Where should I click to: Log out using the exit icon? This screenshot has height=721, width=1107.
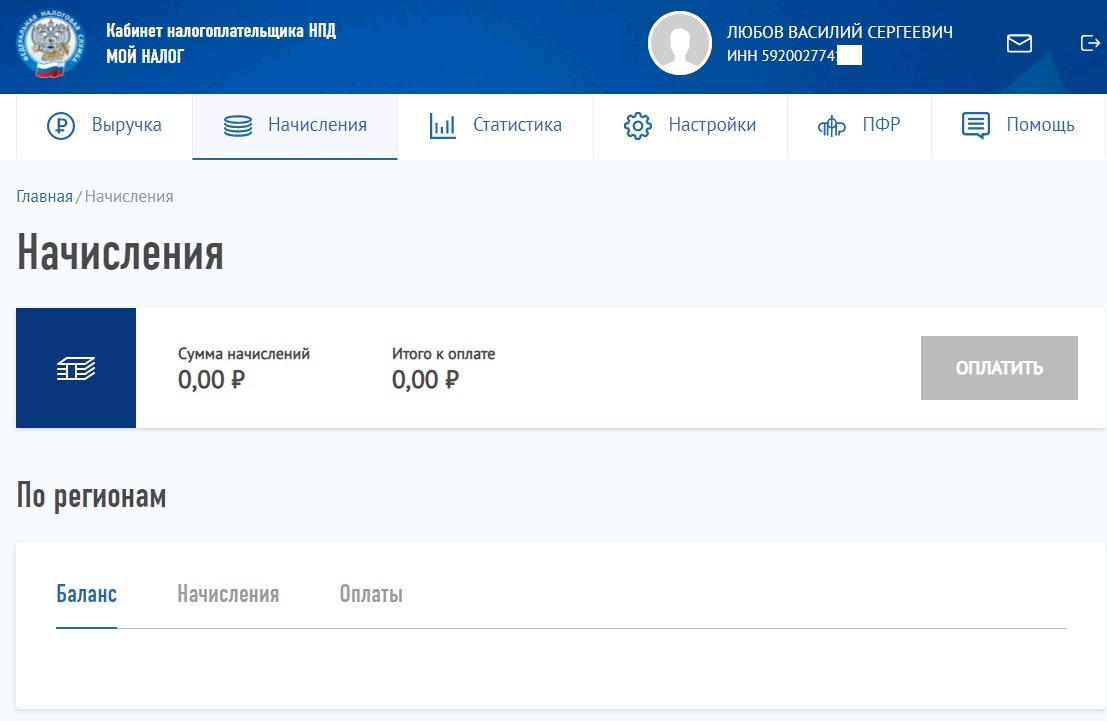1089,43
